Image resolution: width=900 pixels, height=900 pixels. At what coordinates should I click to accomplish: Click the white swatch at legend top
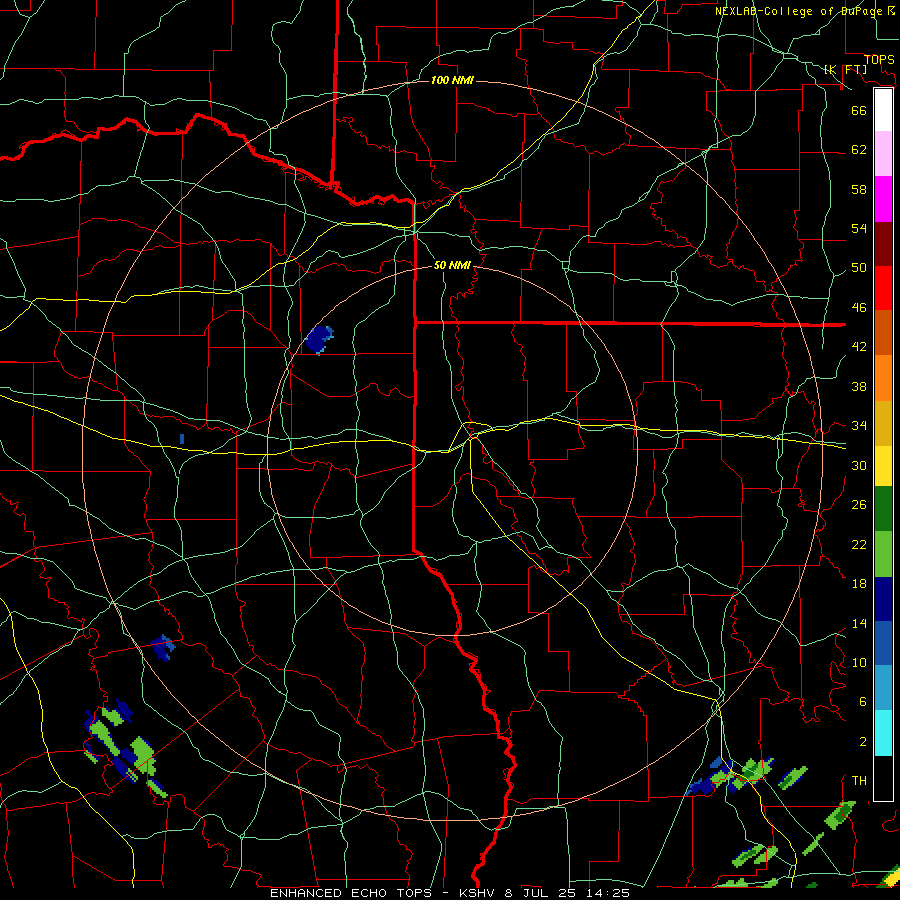click(x=883, y=110)
